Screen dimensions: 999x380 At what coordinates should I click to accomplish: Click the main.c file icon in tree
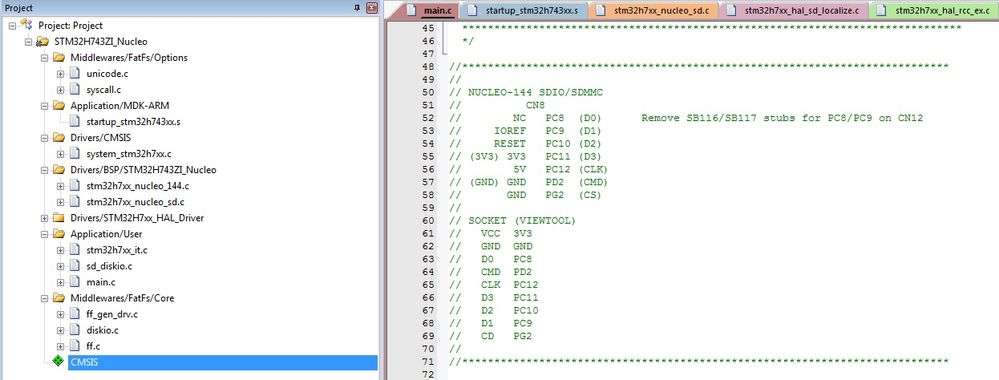[75, 282]
